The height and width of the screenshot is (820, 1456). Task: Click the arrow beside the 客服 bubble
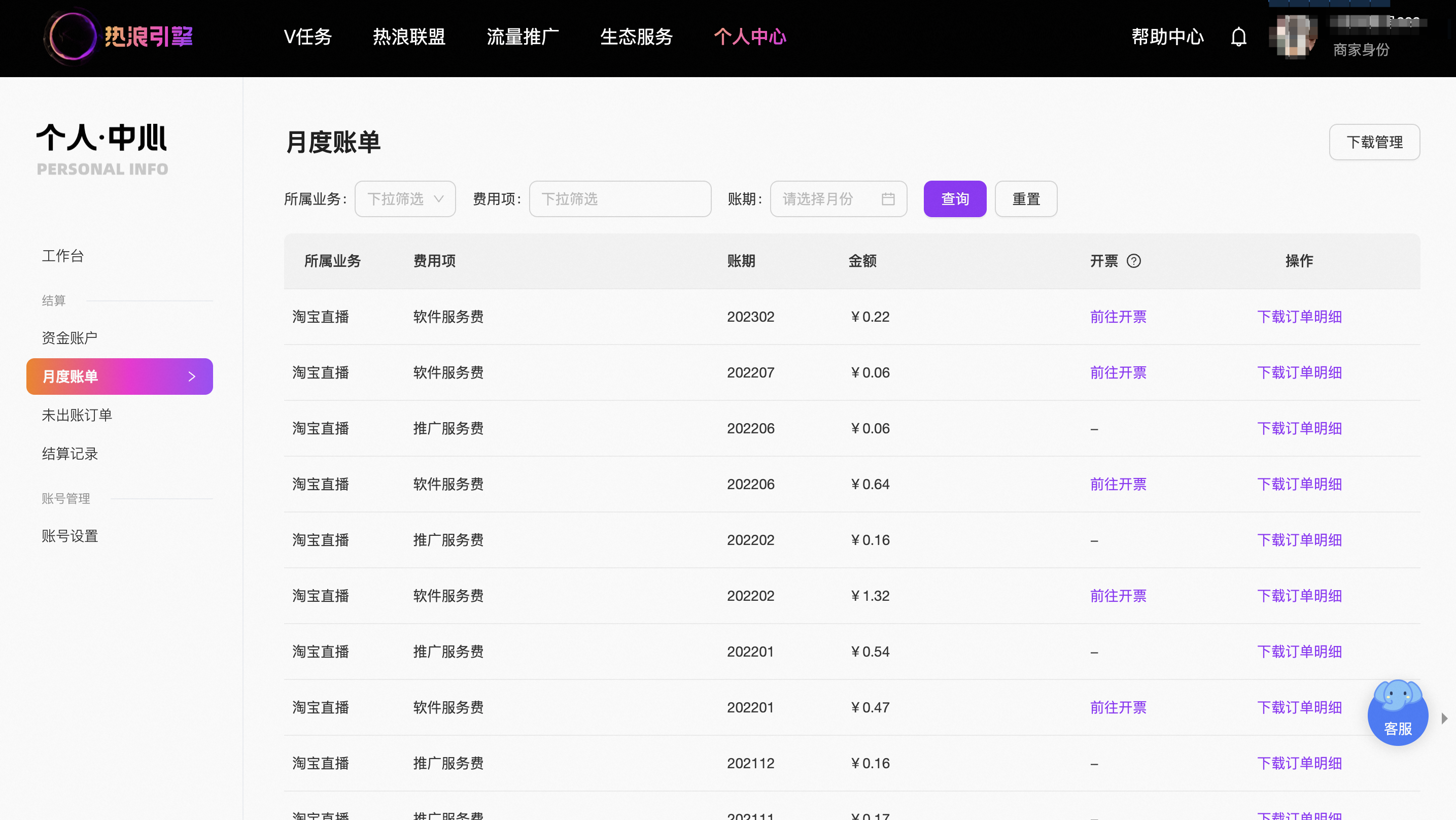click(x=1445, y=718)
